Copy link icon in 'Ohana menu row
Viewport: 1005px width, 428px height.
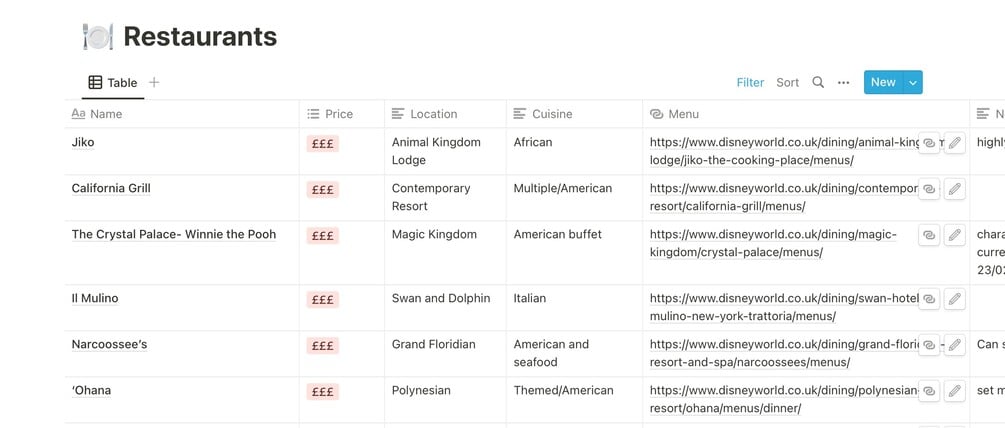(x=929, y=391)
